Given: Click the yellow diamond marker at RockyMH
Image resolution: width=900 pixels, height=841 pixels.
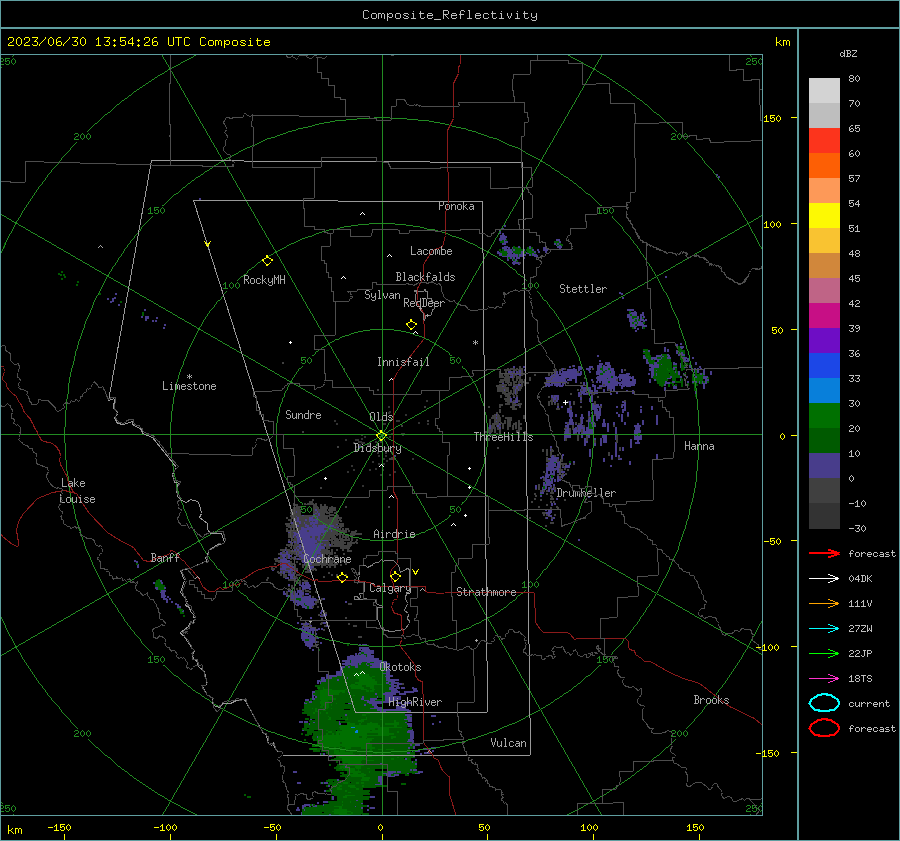Looking at the screenshot, I should tap(267, 261).
